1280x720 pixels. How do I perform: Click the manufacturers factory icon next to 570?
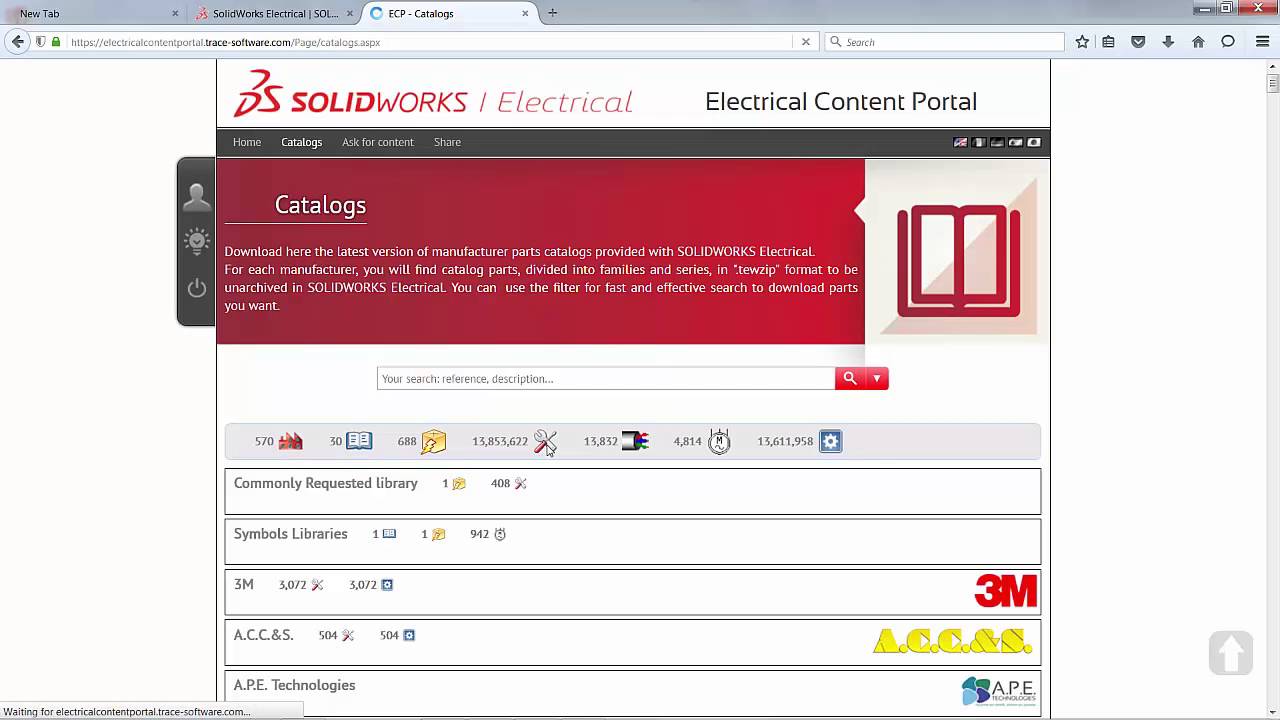pyautogui.click(x=290, y=441)
